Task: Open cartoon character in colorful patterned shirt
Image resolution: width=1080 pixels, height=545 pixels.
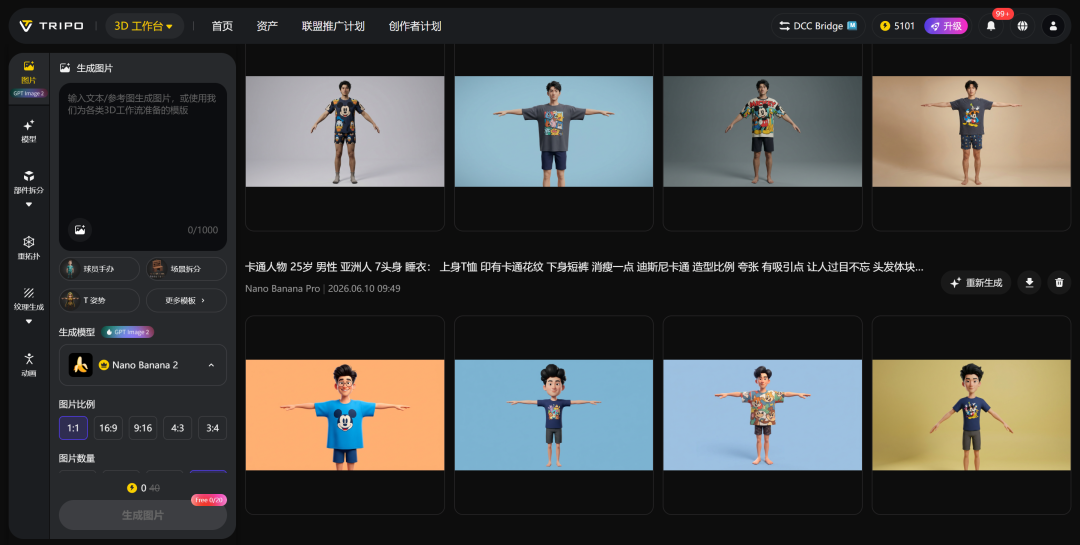Action: point(762,415)
